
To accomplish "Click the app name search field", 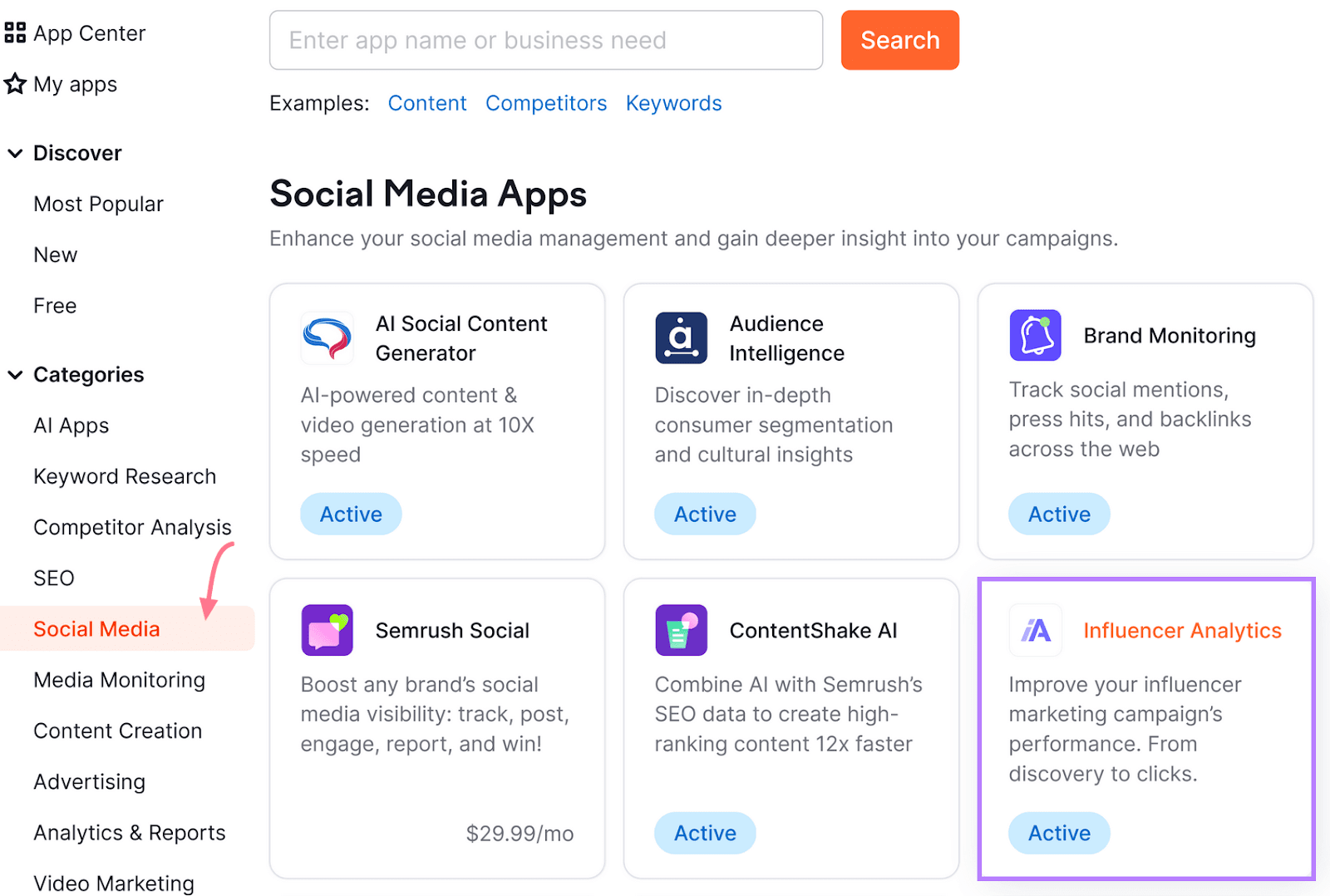I will (x=545, y=39).
